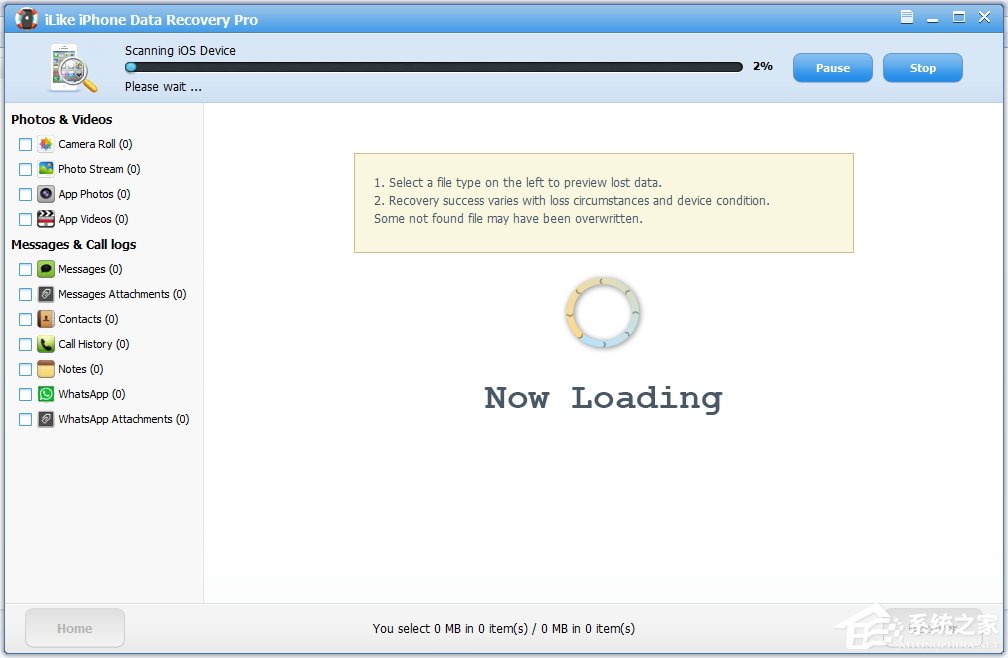Screen dimensions: 1008x658
Task: Collapse the Messages & Call logs section
Action: 73,244
